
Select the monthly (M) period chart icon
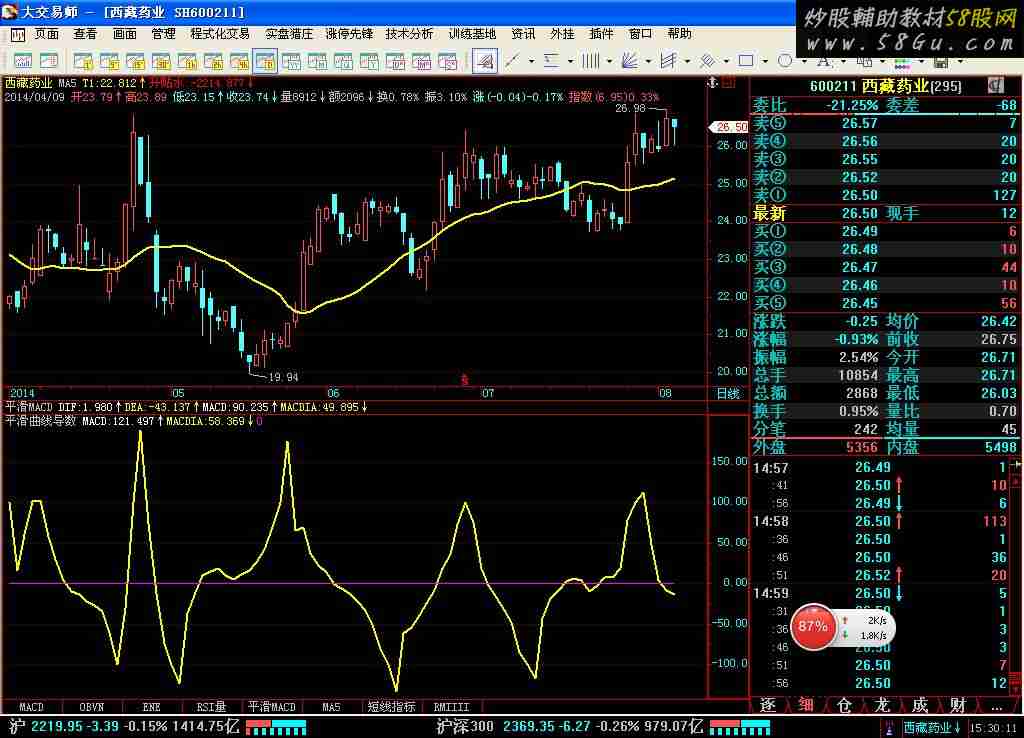coord(317,61)
